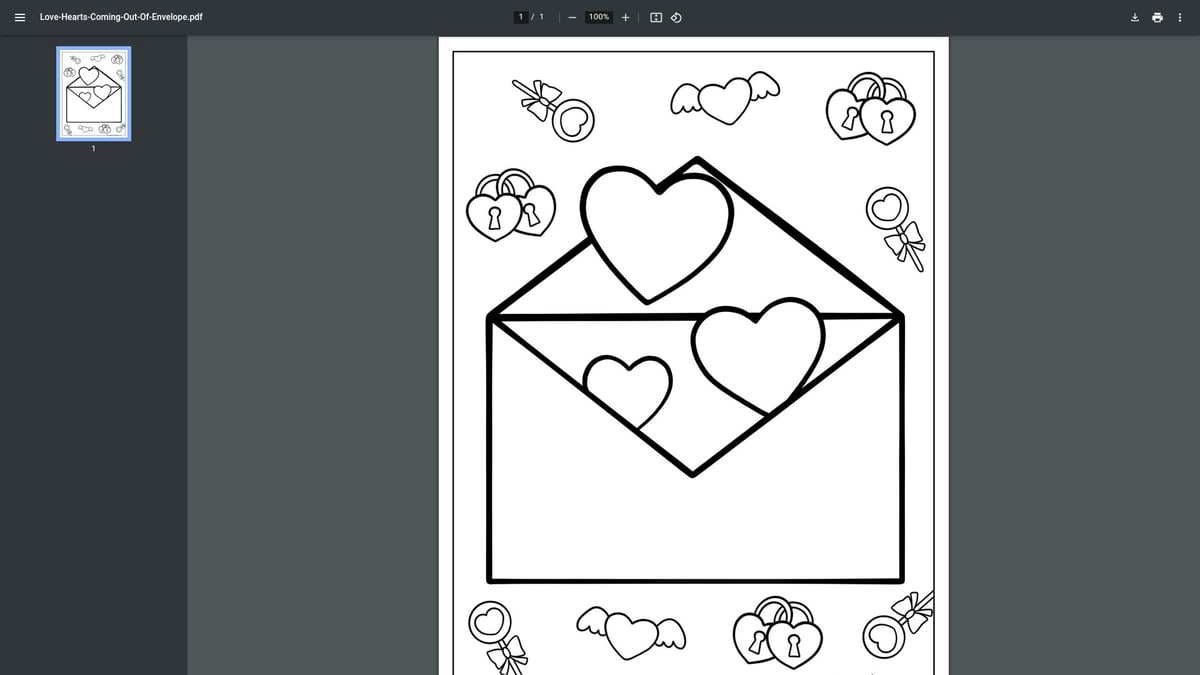Rotate the page counterclockwise
Image resolution: width=1200 pixels, height=675 pixels.
[676, 17]
